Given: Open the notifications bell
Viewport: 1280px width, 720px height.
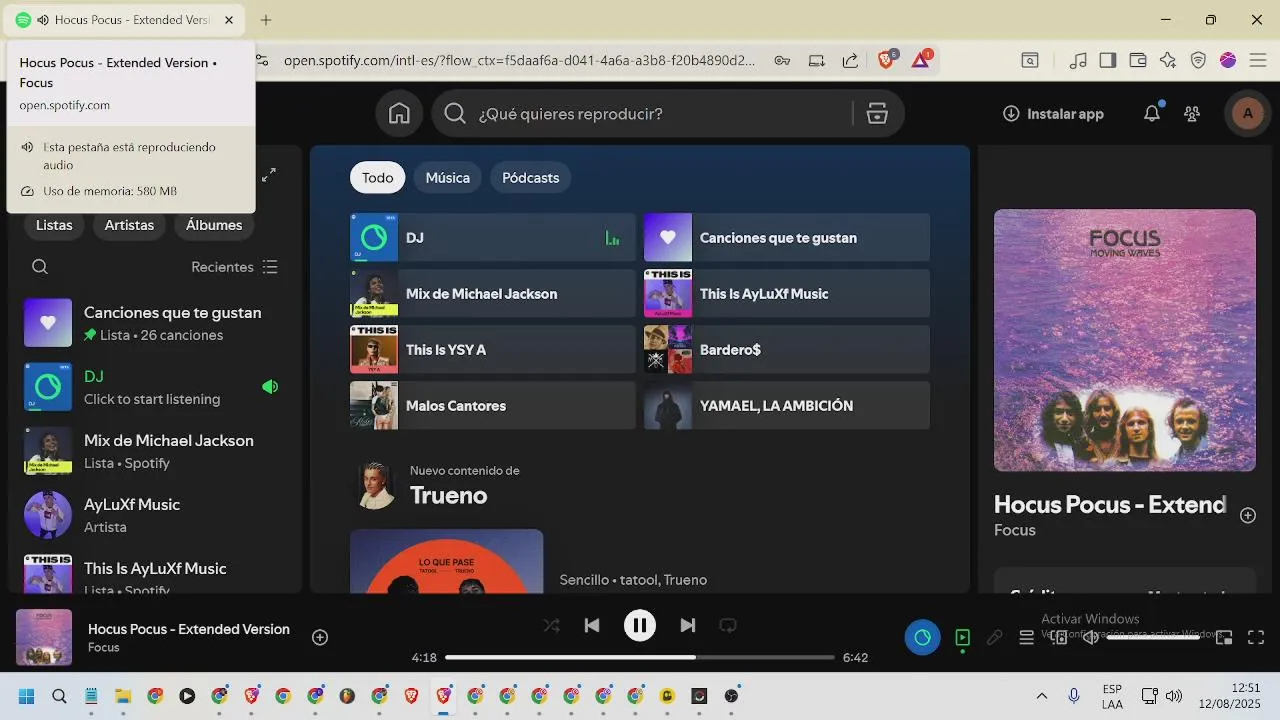Looking at the screenshot, I should tap(1152, 113).
